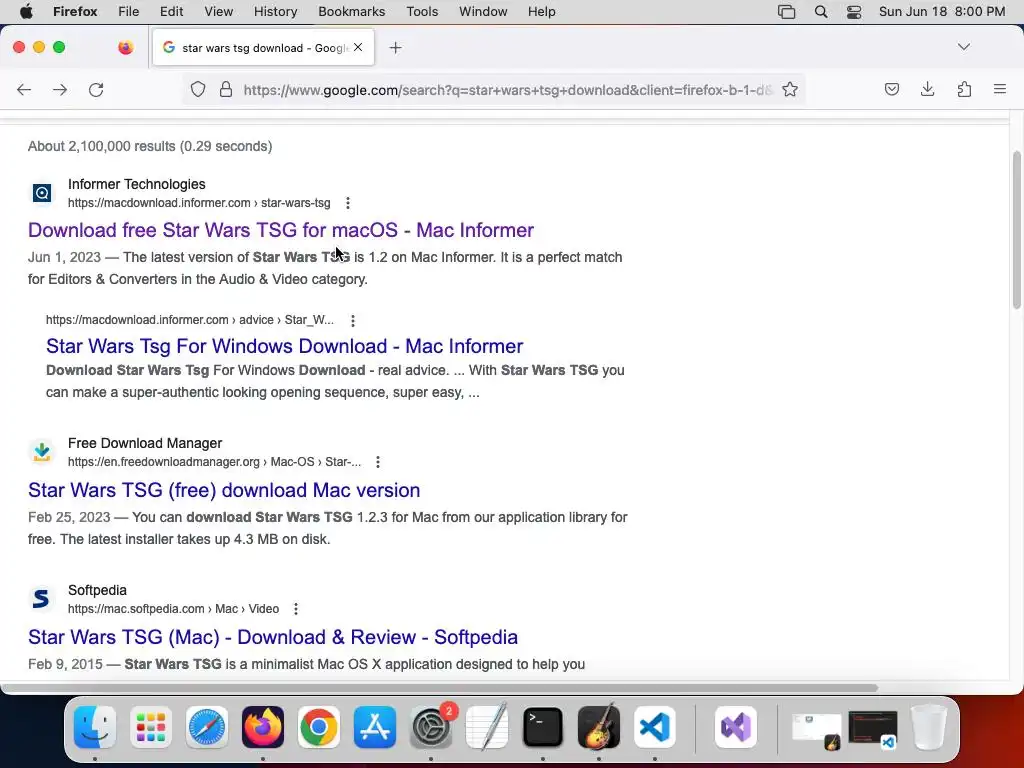
Task: Open the App Store from the Dock
Action: coord(375,727)
